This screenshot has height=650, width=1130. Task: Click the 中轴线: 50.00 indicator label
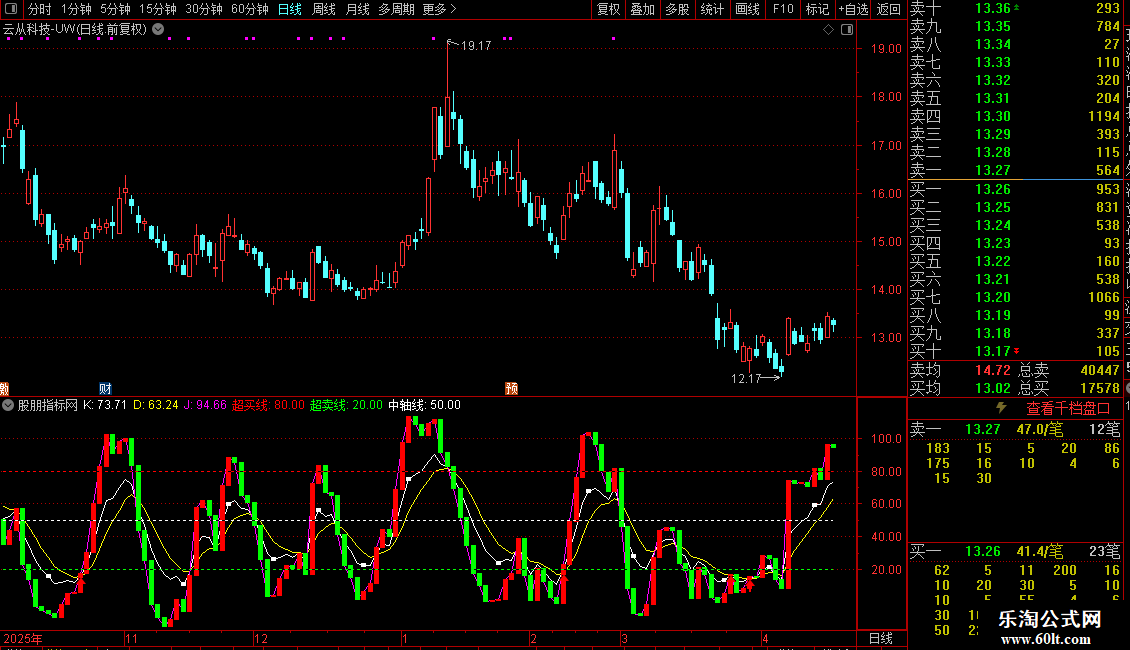(x=424, y=405)
